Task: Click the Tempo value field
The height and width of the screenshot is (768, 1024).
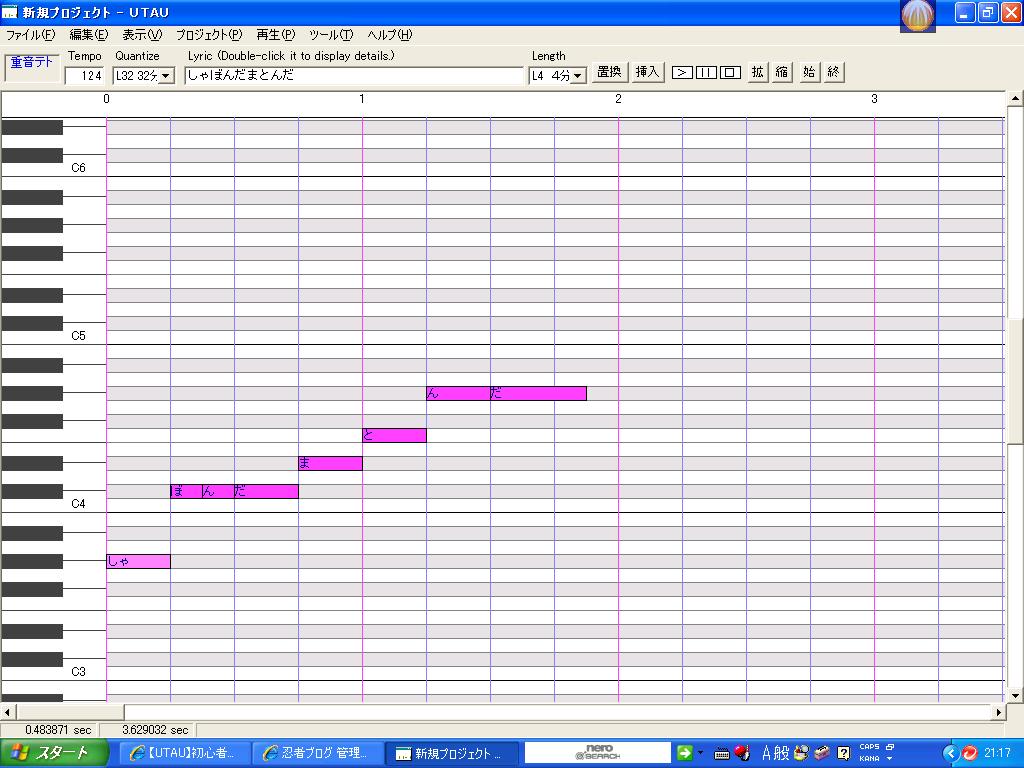Action: [84, 76]
